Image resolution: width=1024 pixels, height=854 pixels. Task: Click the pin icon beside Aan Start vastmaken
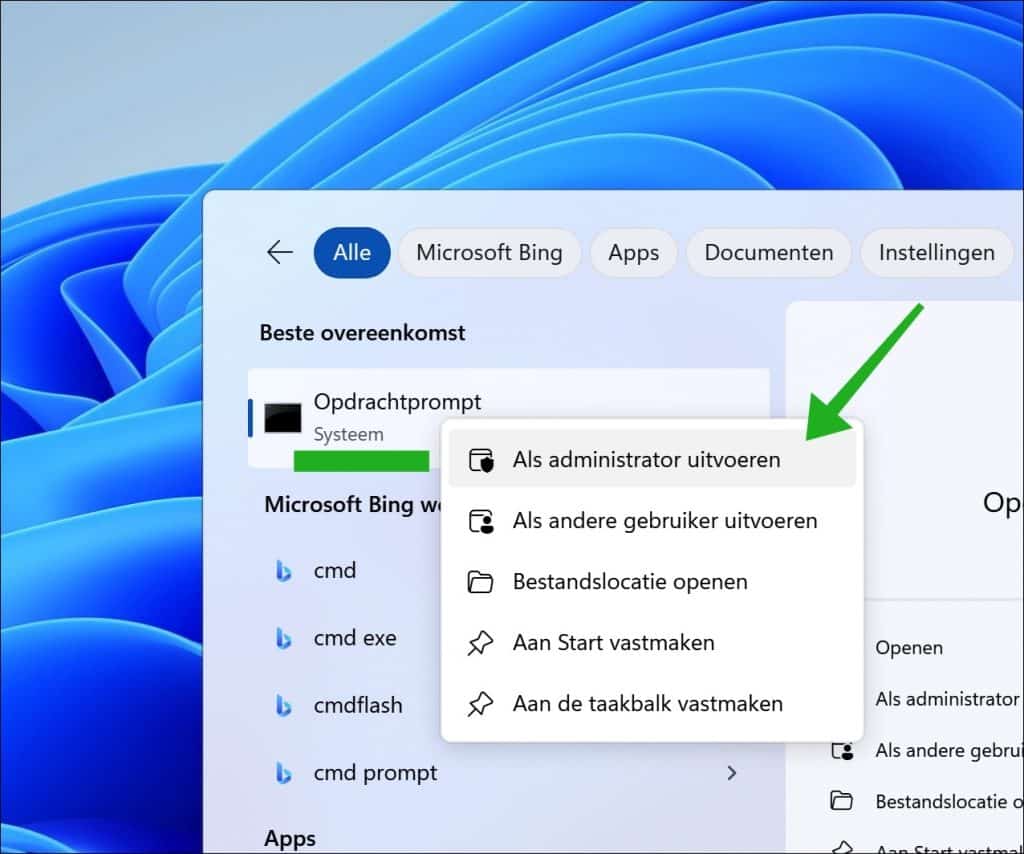480,643
